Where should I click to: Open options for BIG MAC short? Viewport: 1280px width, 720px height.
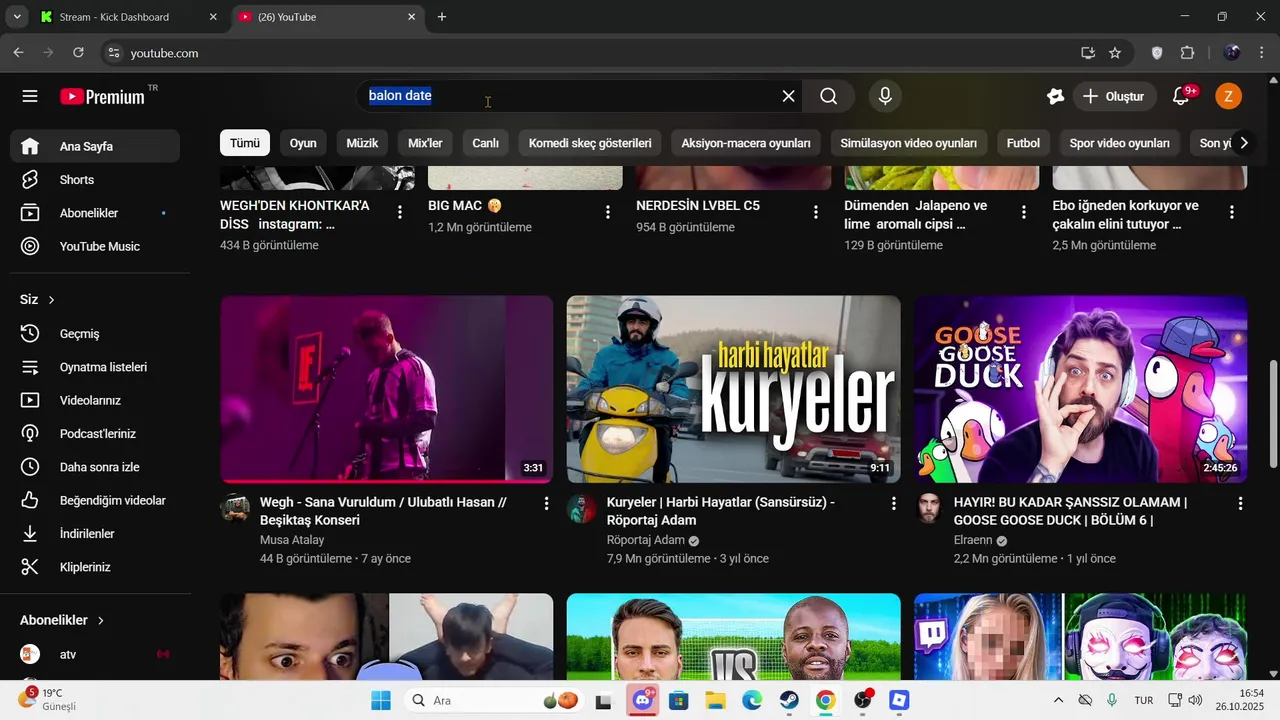point(608,212)
